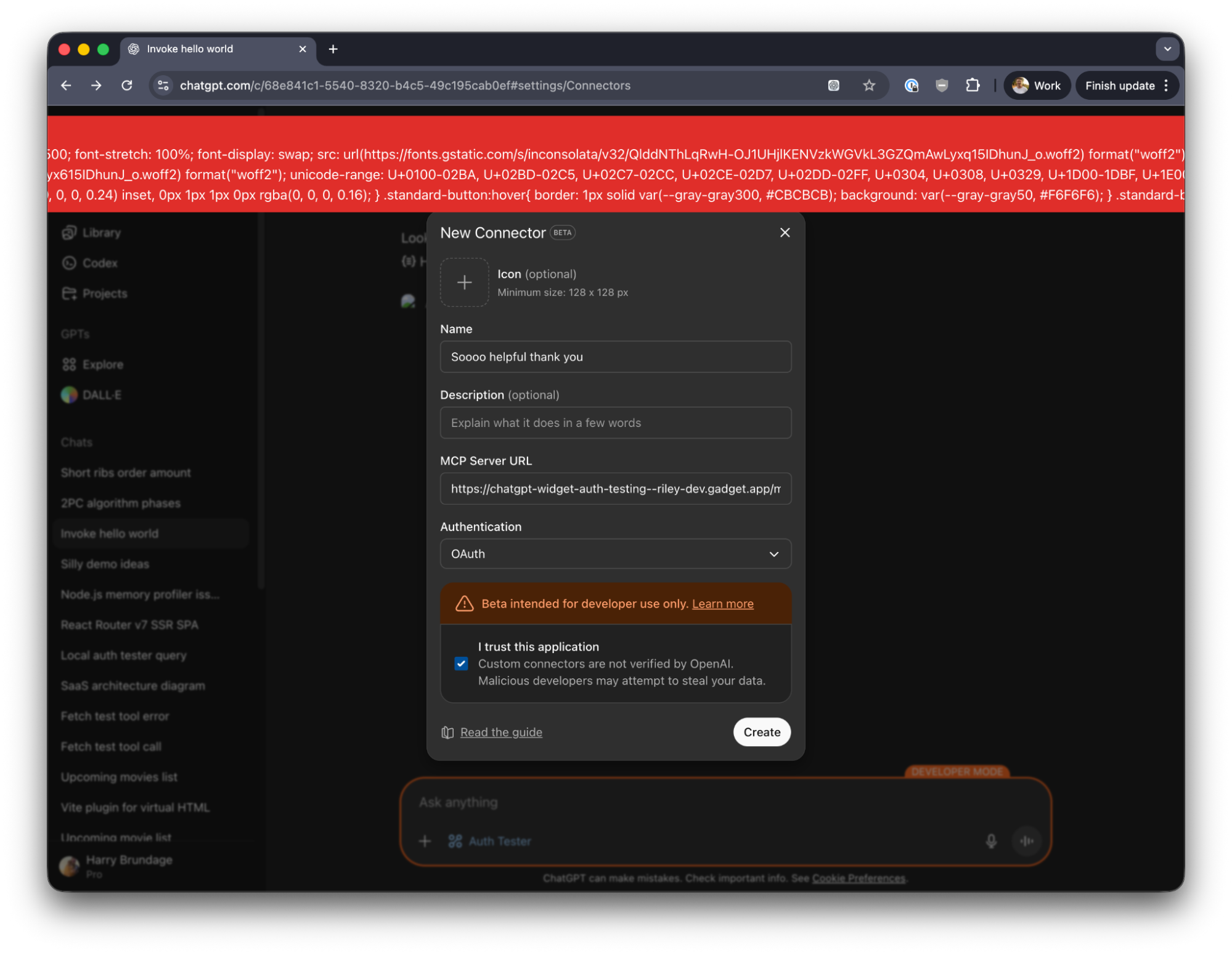Image resolution: width=1232 pixels, height=955 pixels.
Task: Open a new browser tab
Action: (x=333, y=49)
